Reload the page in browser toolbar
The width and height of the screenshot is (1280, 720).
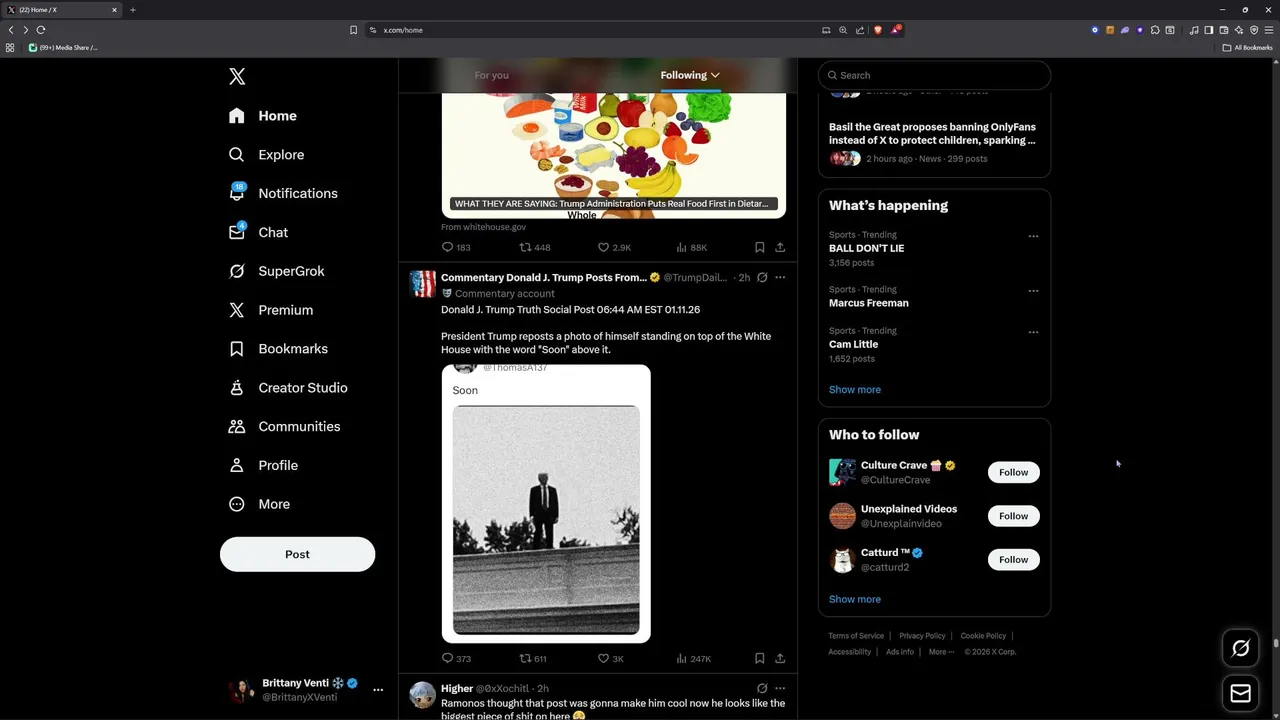(41, 30)
